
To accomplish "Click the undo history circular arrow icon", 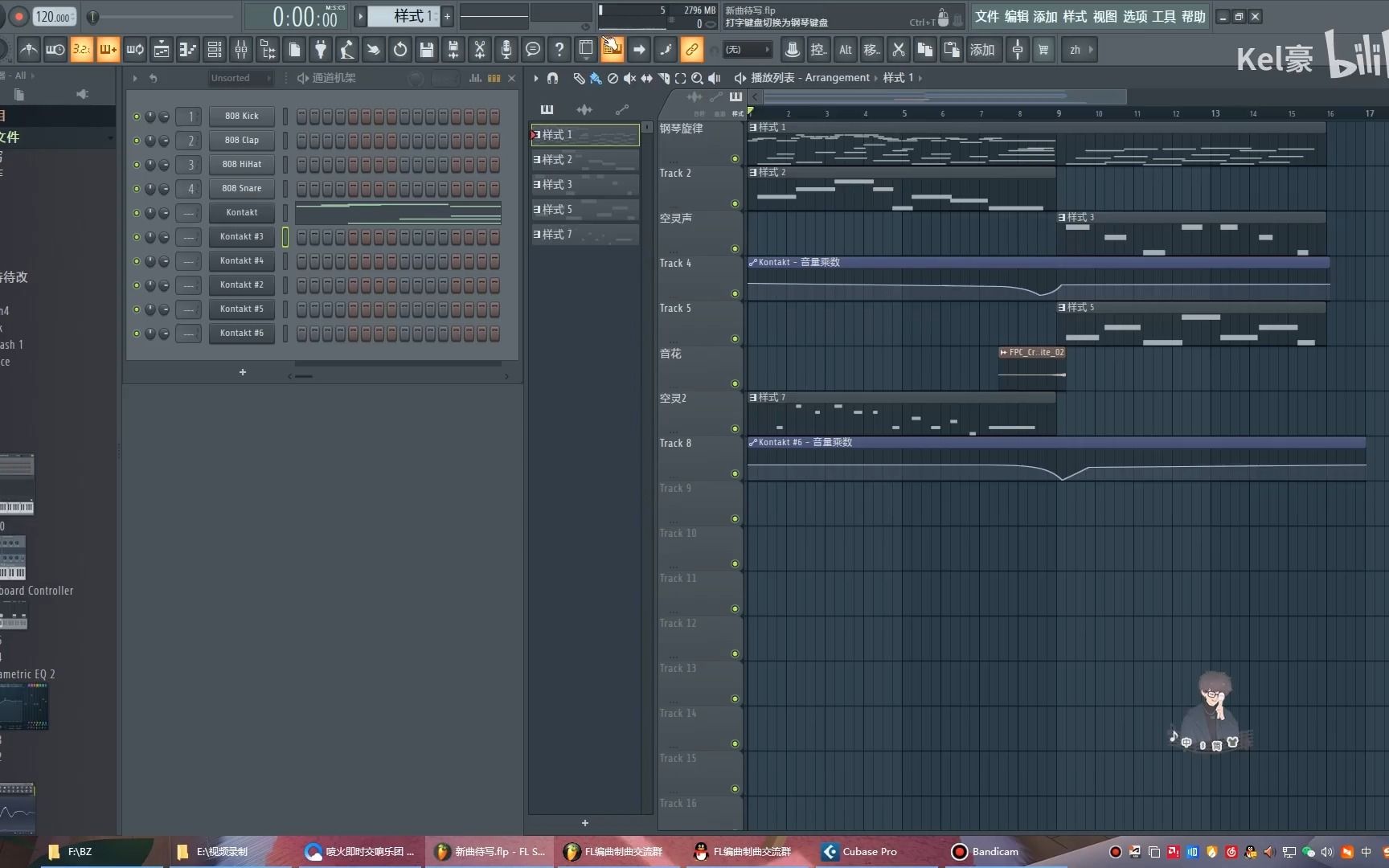I will point(400,50).
